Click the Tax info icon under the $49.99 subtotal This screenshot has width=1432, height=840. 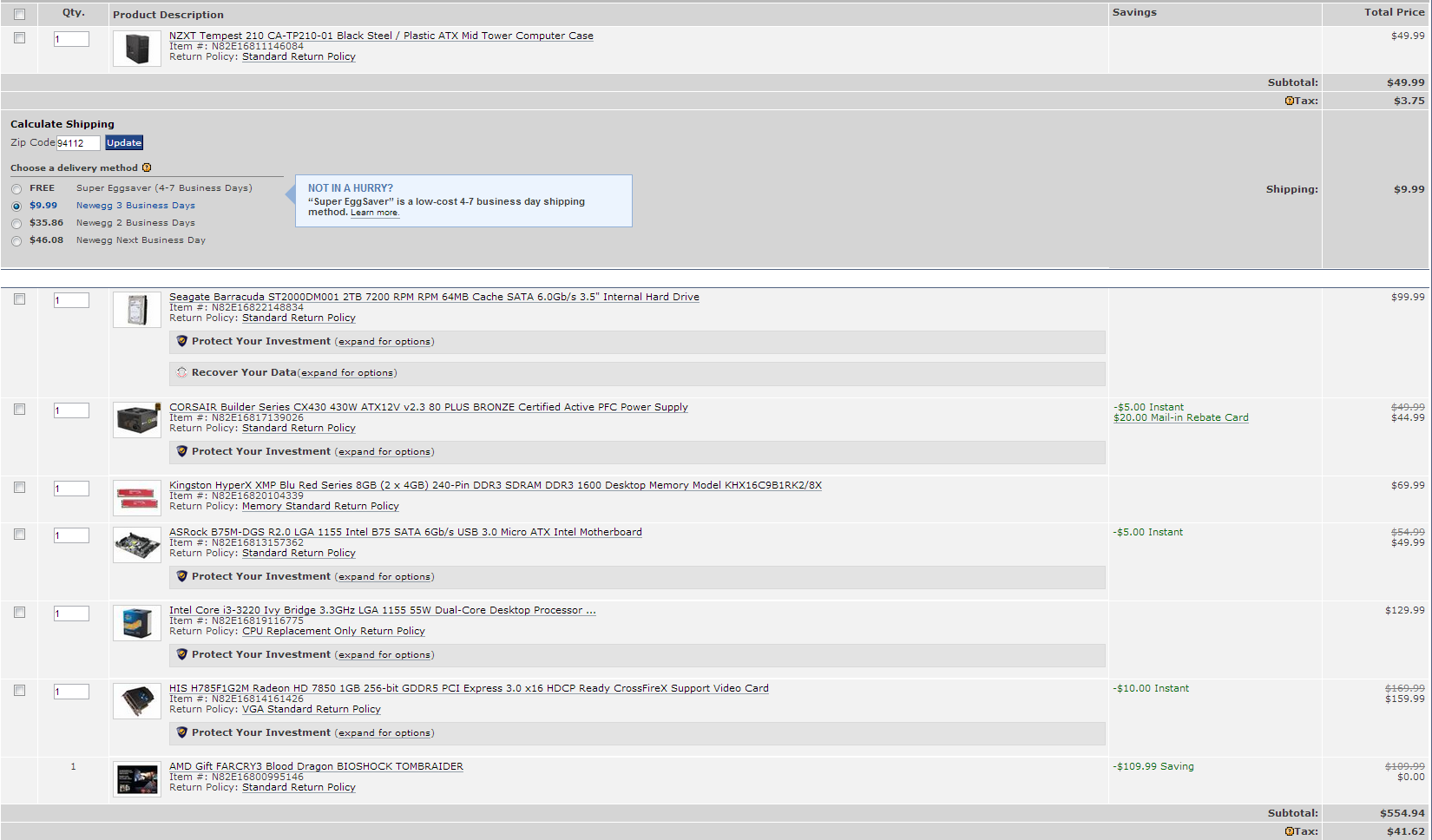point(1290,101)
